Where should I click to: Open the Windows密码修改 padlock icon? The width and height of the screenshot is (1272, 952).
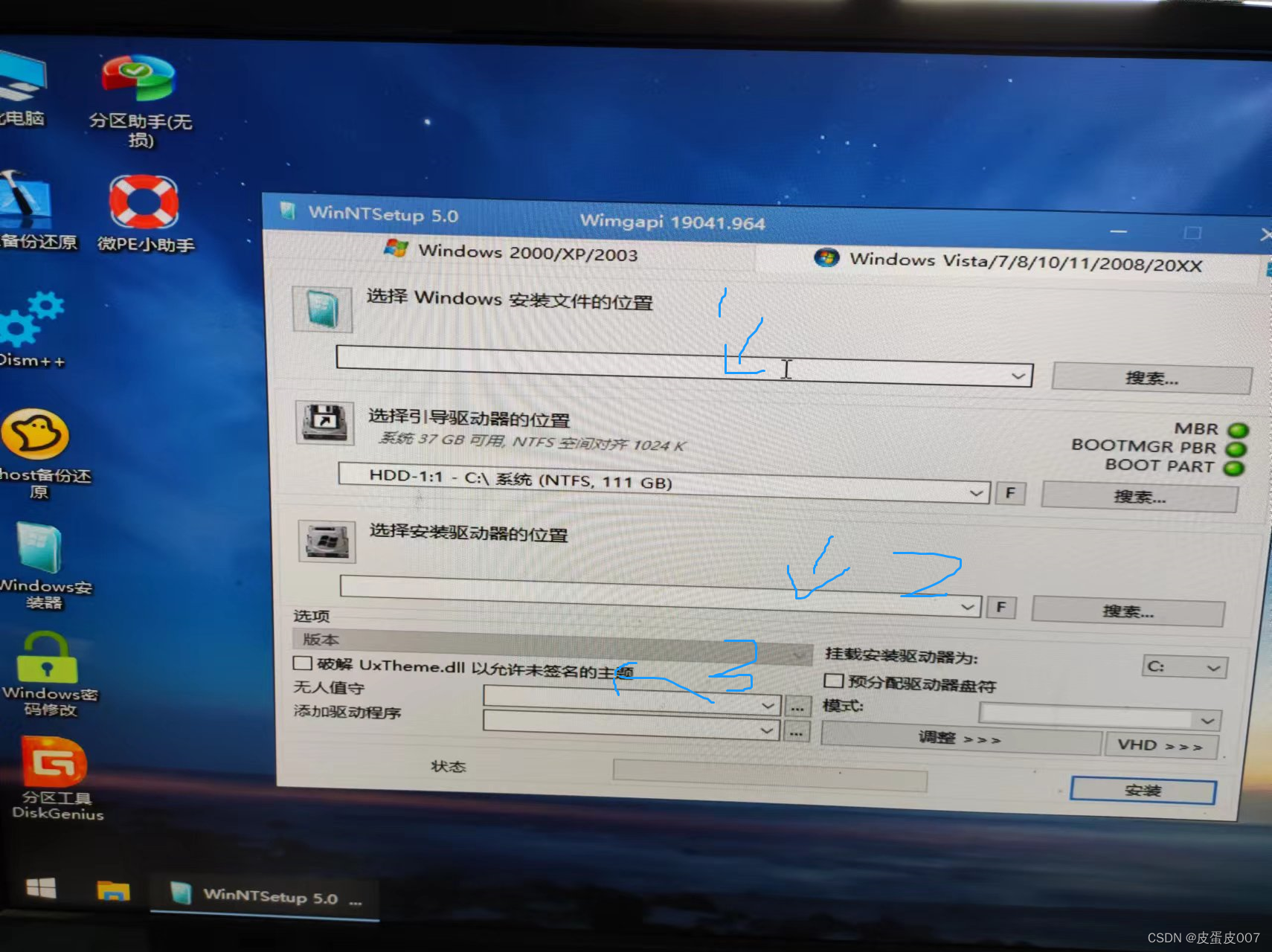48,674
